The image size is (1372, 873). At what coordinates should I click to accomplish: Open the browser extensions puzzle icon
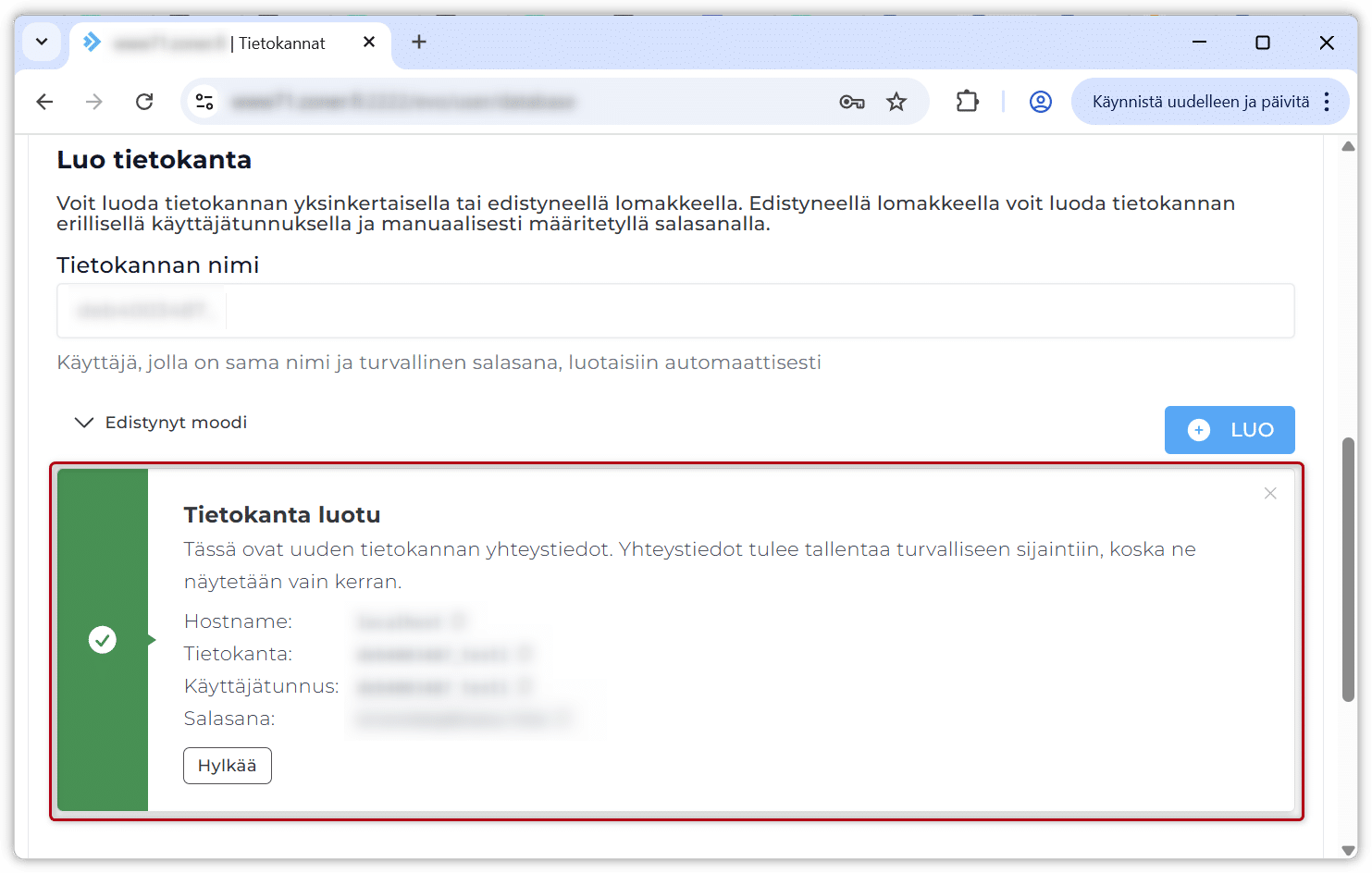point(967,102)
